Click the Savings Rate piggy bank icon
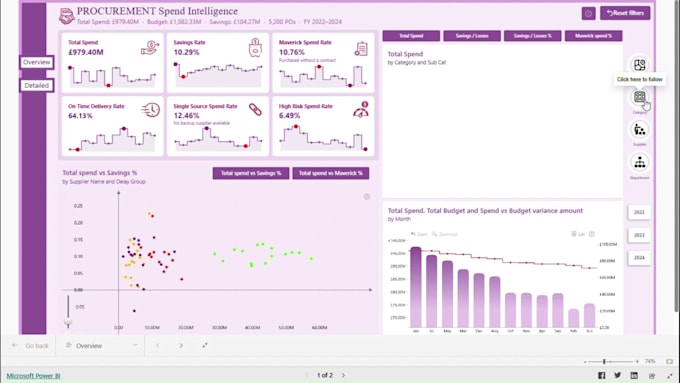This screenshot has height=383, width=680. 255,47
